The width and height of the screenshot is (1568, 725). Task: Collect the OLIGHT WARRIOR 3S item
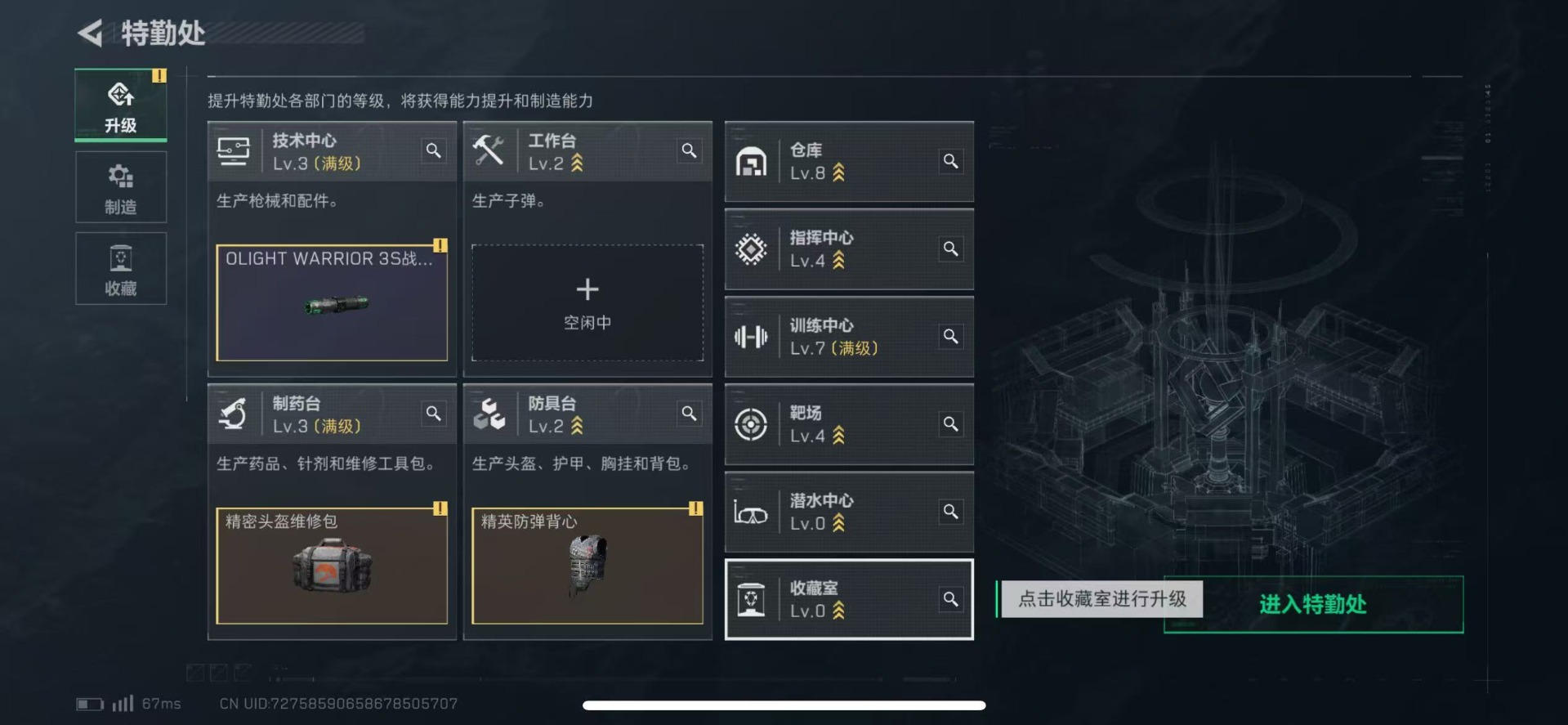pos(332,302)
